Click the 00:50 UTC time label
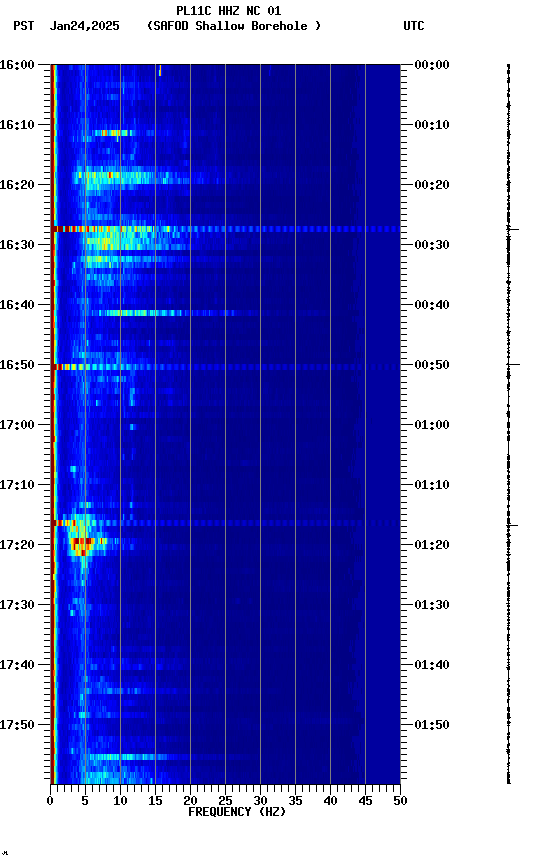Screen dimensions: 552x864 tap(432, 365)
